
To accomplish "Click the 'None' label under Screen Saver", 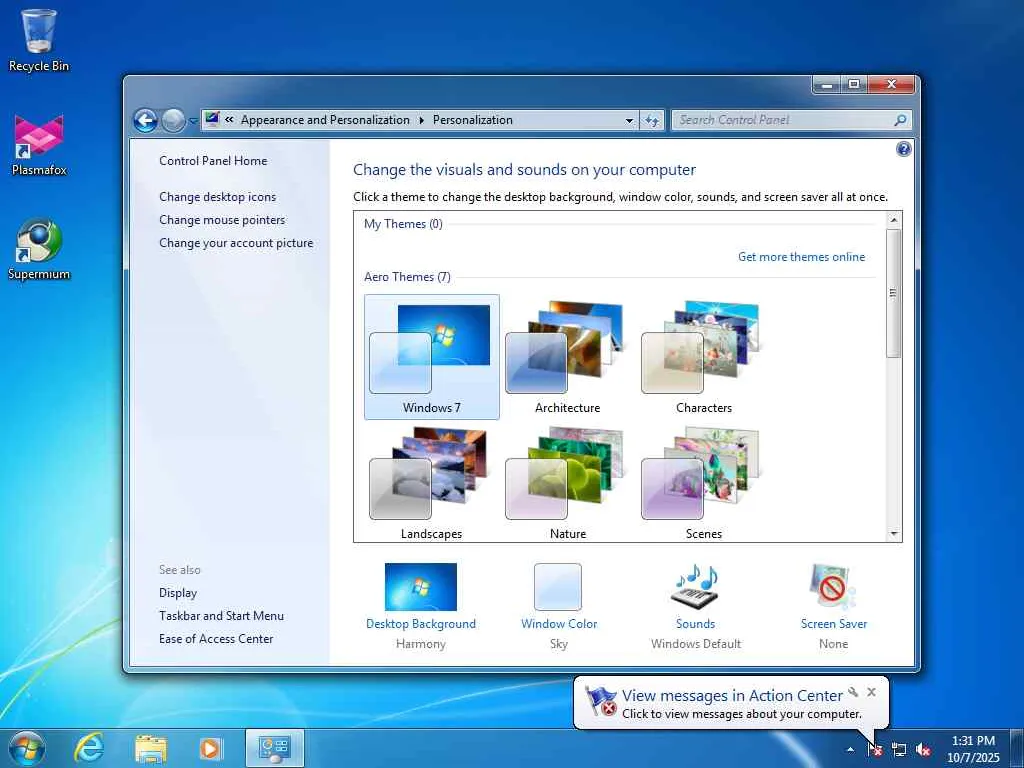I will point(833,644).
